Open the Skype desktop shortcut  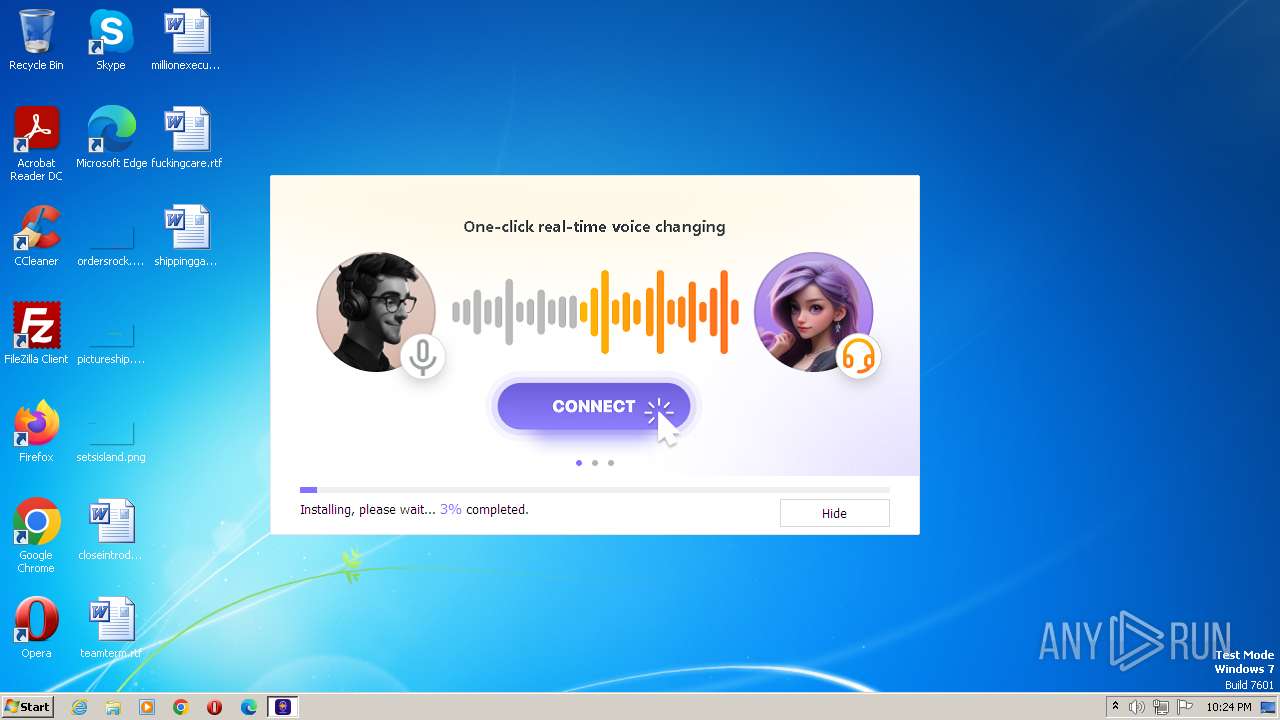[x=110, y=40]
